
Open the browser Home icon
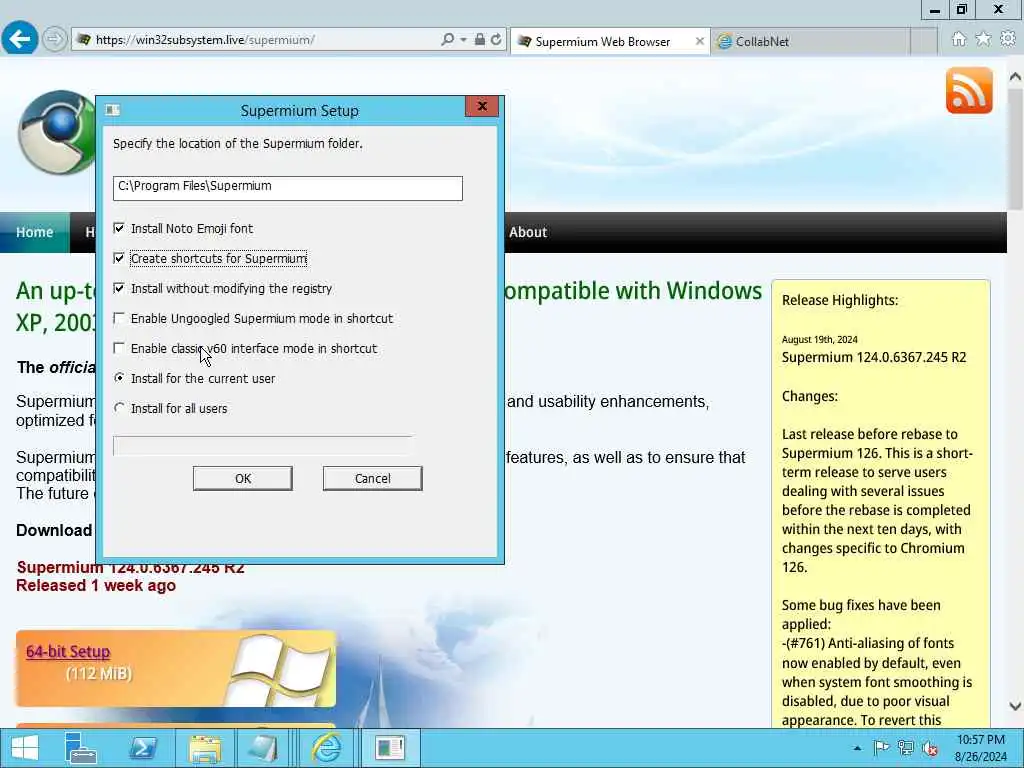[x=959, y=39]
